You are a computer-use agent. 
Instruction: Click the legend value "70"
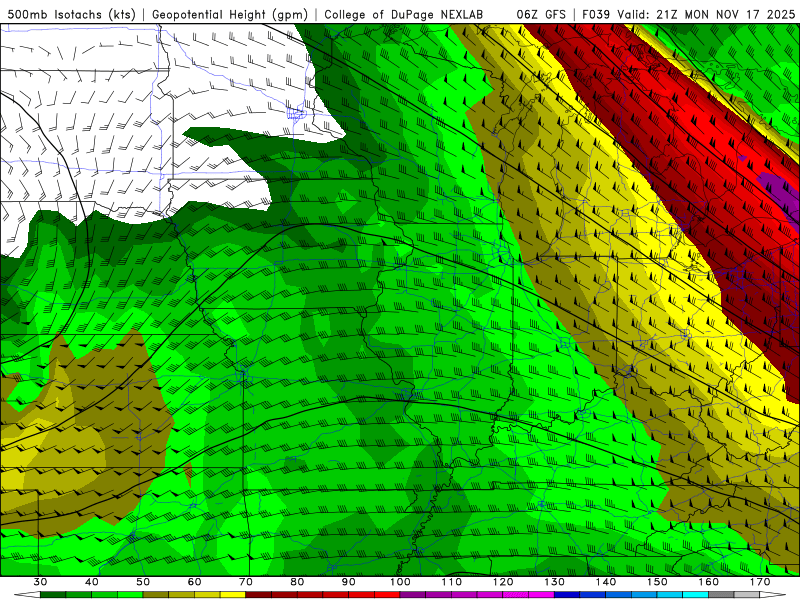(246, 582)
